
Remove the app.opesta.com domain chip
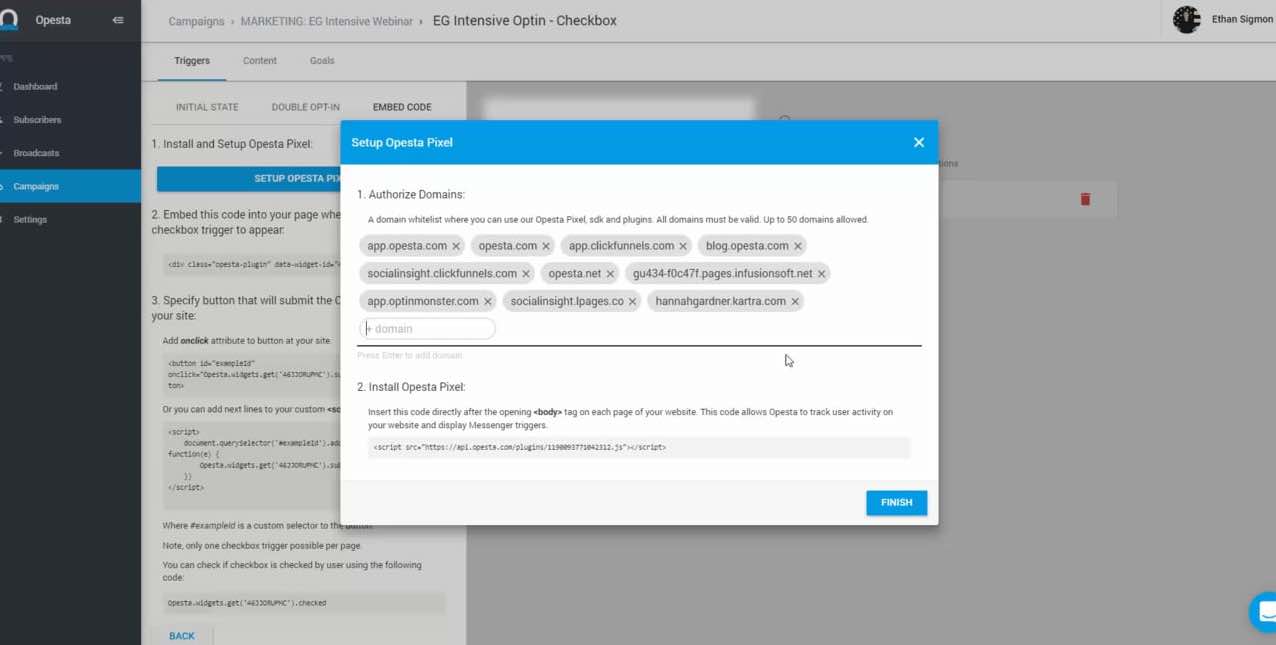(456, 246)
